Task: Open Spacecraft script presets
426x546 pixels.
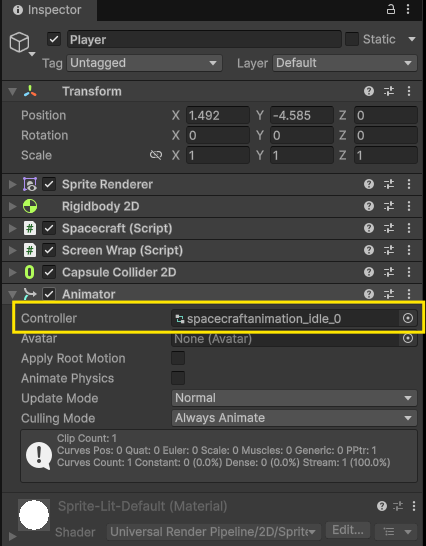Action: (x=389, y=228)
